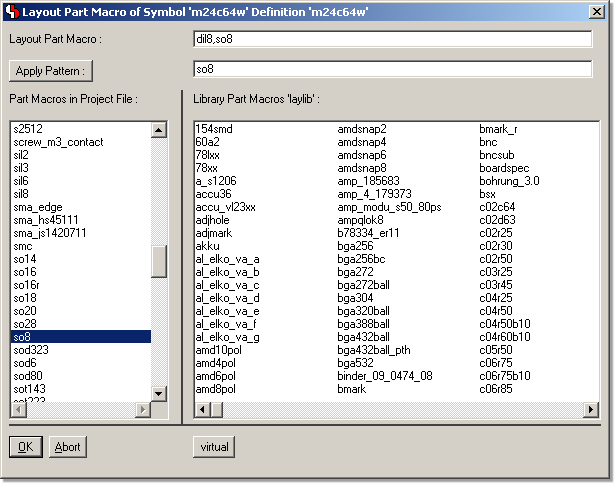Select s2512 in the project macros list
This screenshot has height=484, width=615.
(x=28, y=129)
